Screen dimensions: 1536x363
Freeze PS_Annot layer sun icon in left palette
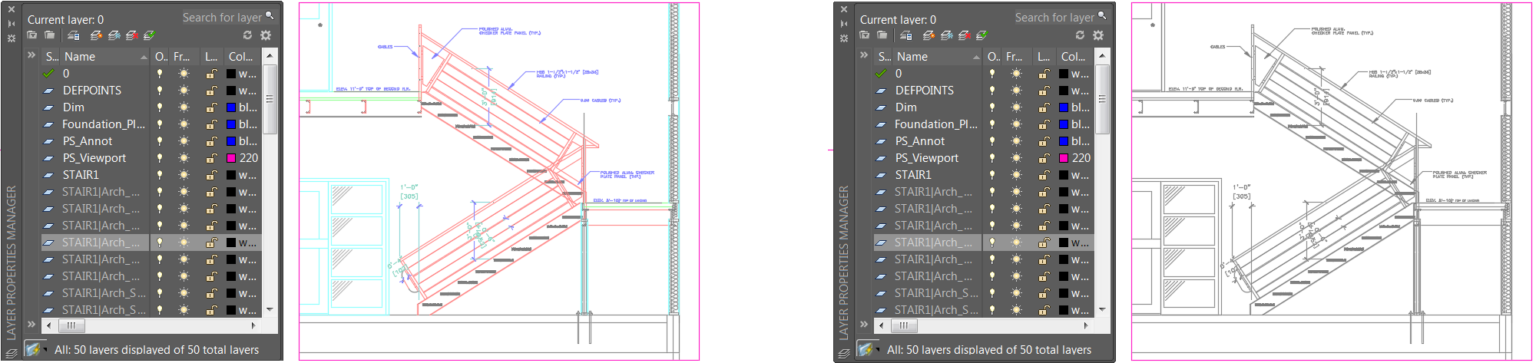tap(183, 141)
